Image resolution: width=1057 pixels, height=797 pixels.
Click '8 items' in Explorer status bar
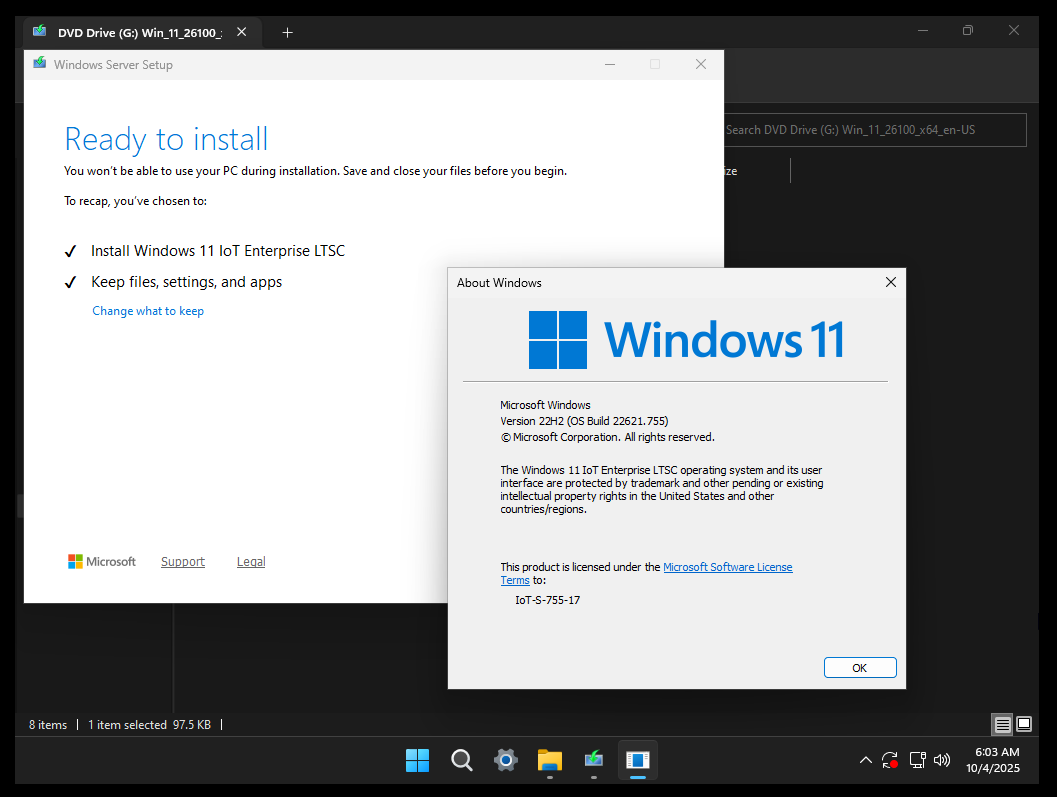pos(48,725)
